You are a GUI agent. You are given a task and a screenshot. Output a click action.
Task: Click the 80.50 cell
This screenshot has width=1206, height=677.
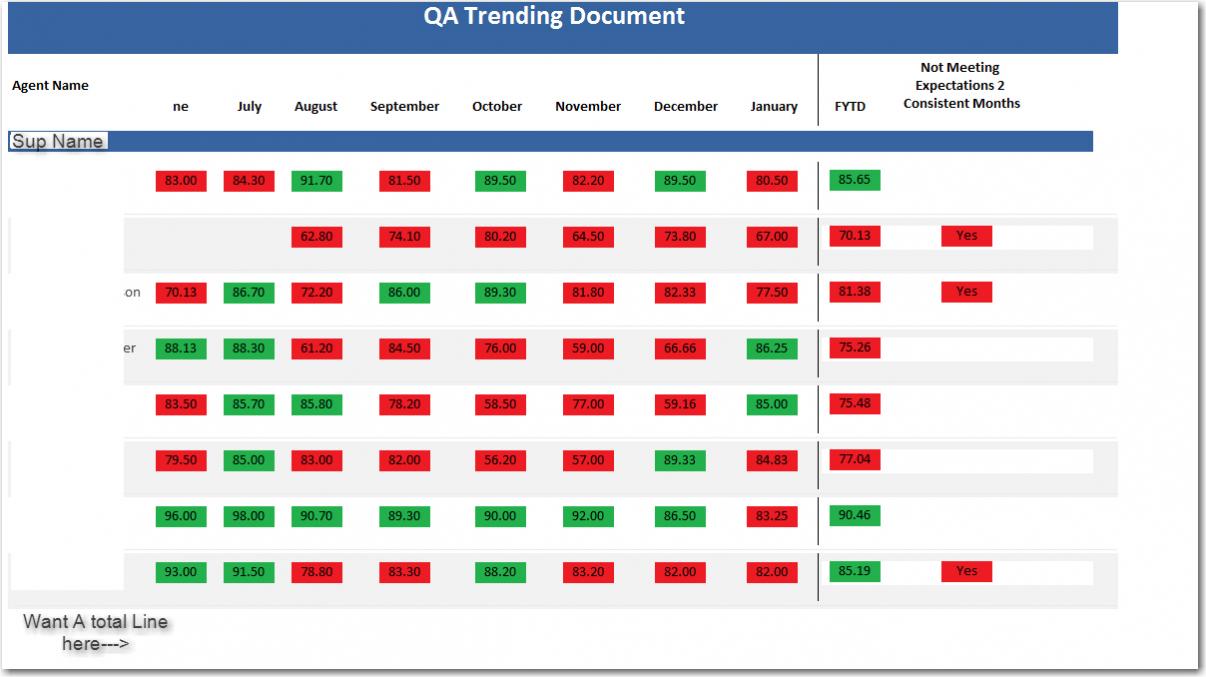click(772, 181)
